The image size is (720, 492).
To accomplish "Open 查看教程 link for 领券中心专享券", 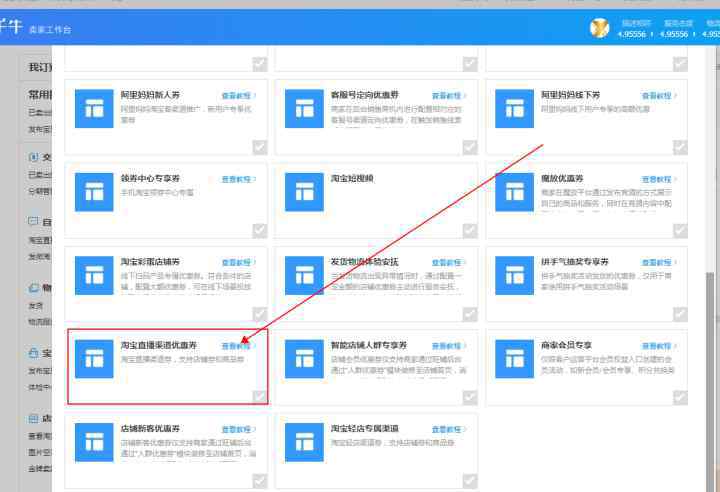I will (x=238, y=179).
